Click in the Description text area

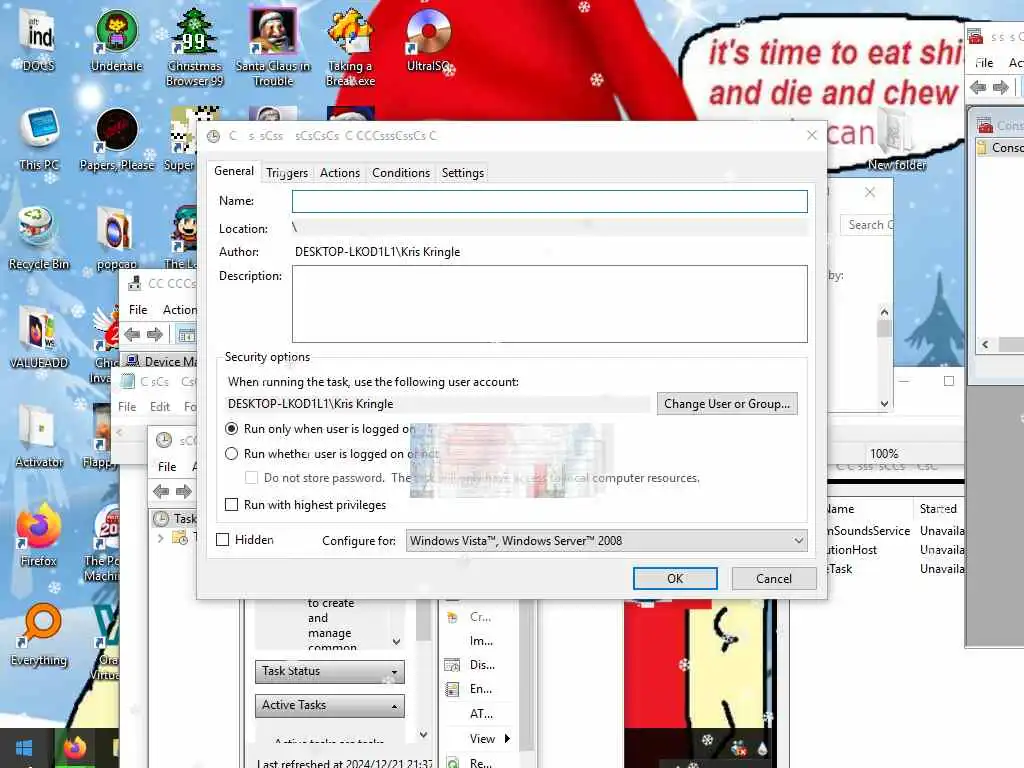click(549, 304)
